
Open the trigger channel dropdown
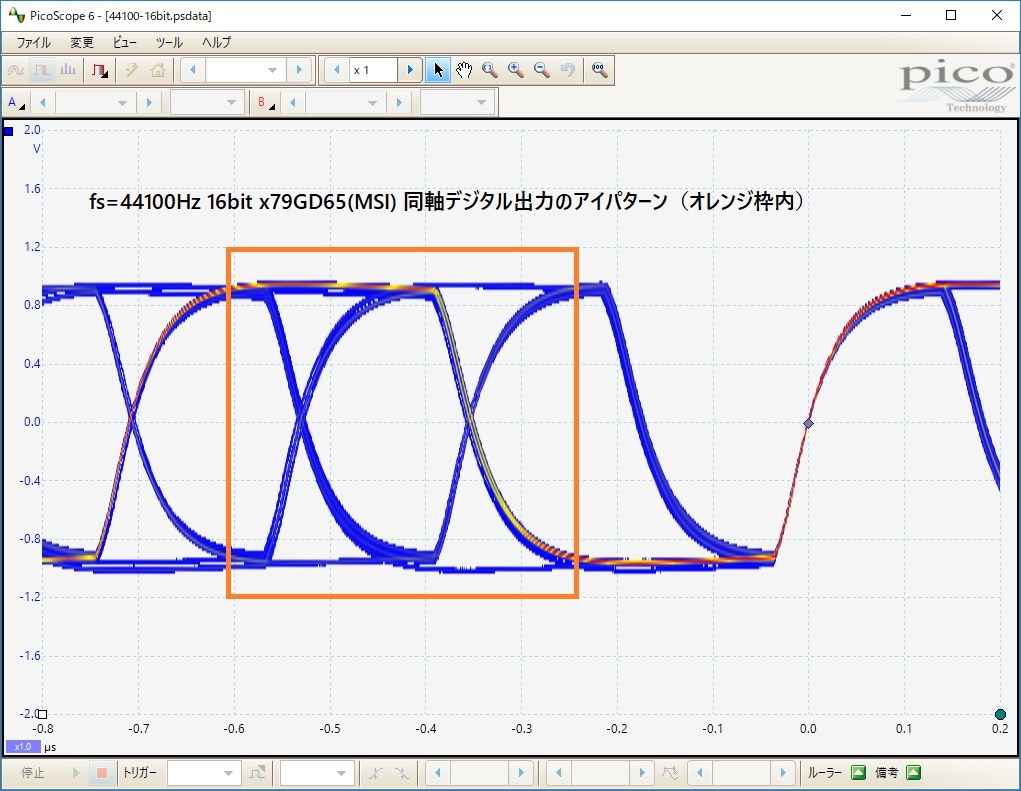click(341, 773)
